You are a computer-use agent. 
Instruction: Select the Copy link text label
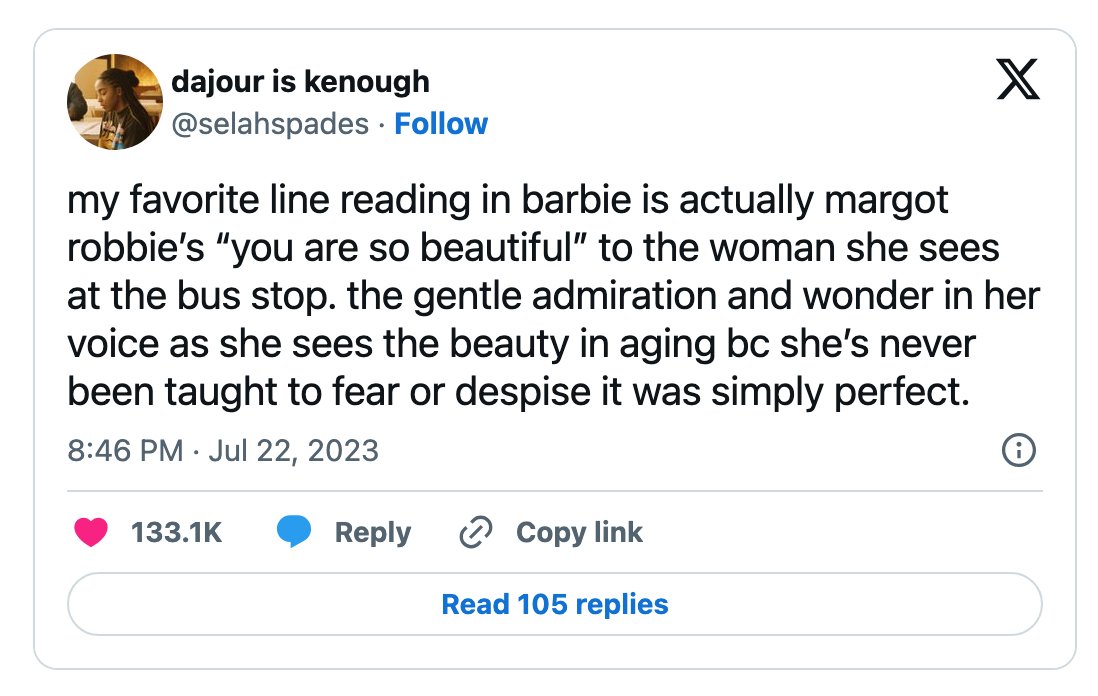(x=579, y=532)
